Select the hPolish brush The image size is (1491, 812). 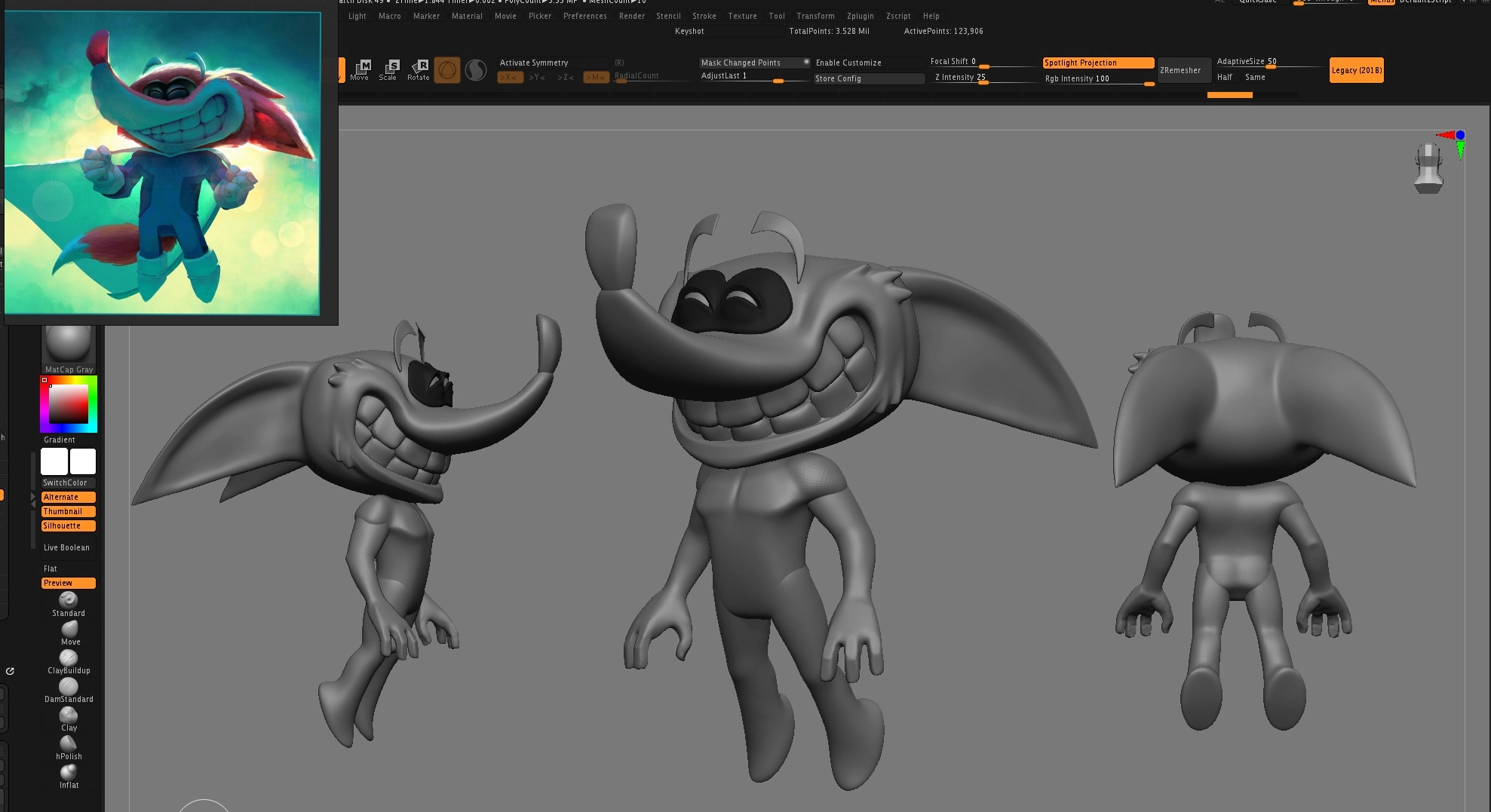pyautogui.click(x=69, y=745)
